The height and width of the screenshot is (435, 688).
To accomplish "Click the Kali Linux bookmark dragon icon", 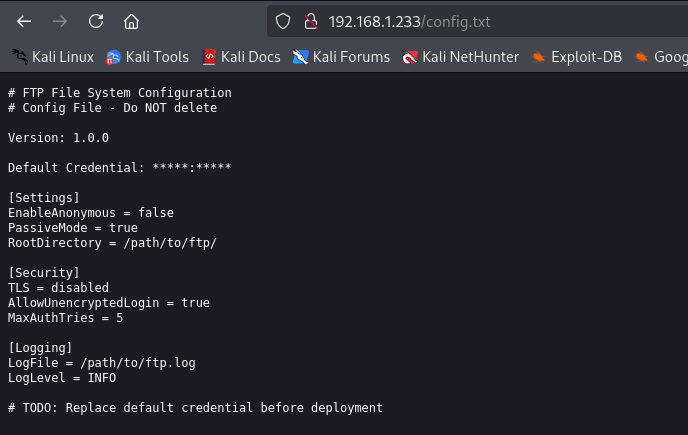I will click(x=19, y=57).
